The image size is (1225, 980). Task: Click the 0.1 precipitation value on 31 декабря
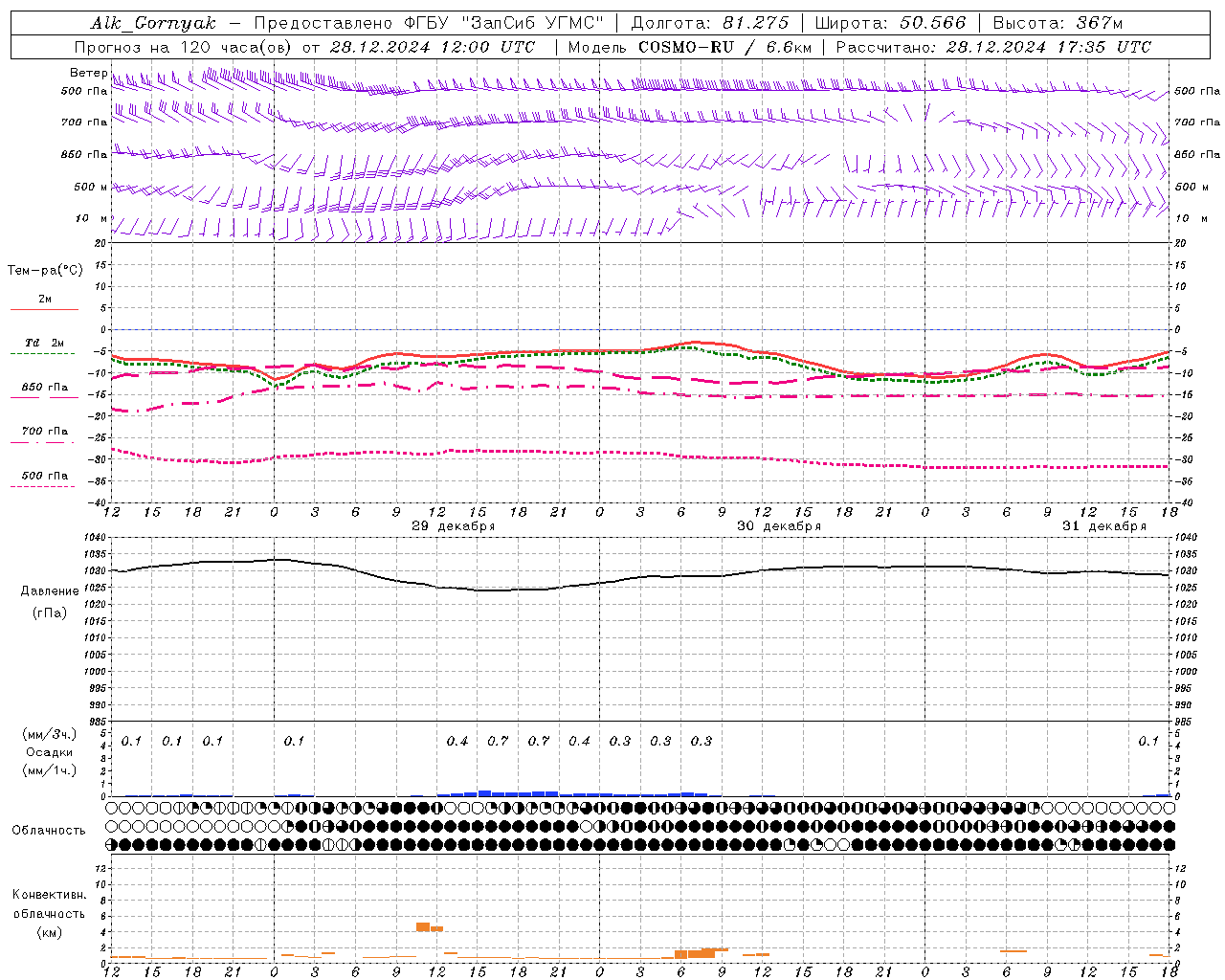point(1148,741)
